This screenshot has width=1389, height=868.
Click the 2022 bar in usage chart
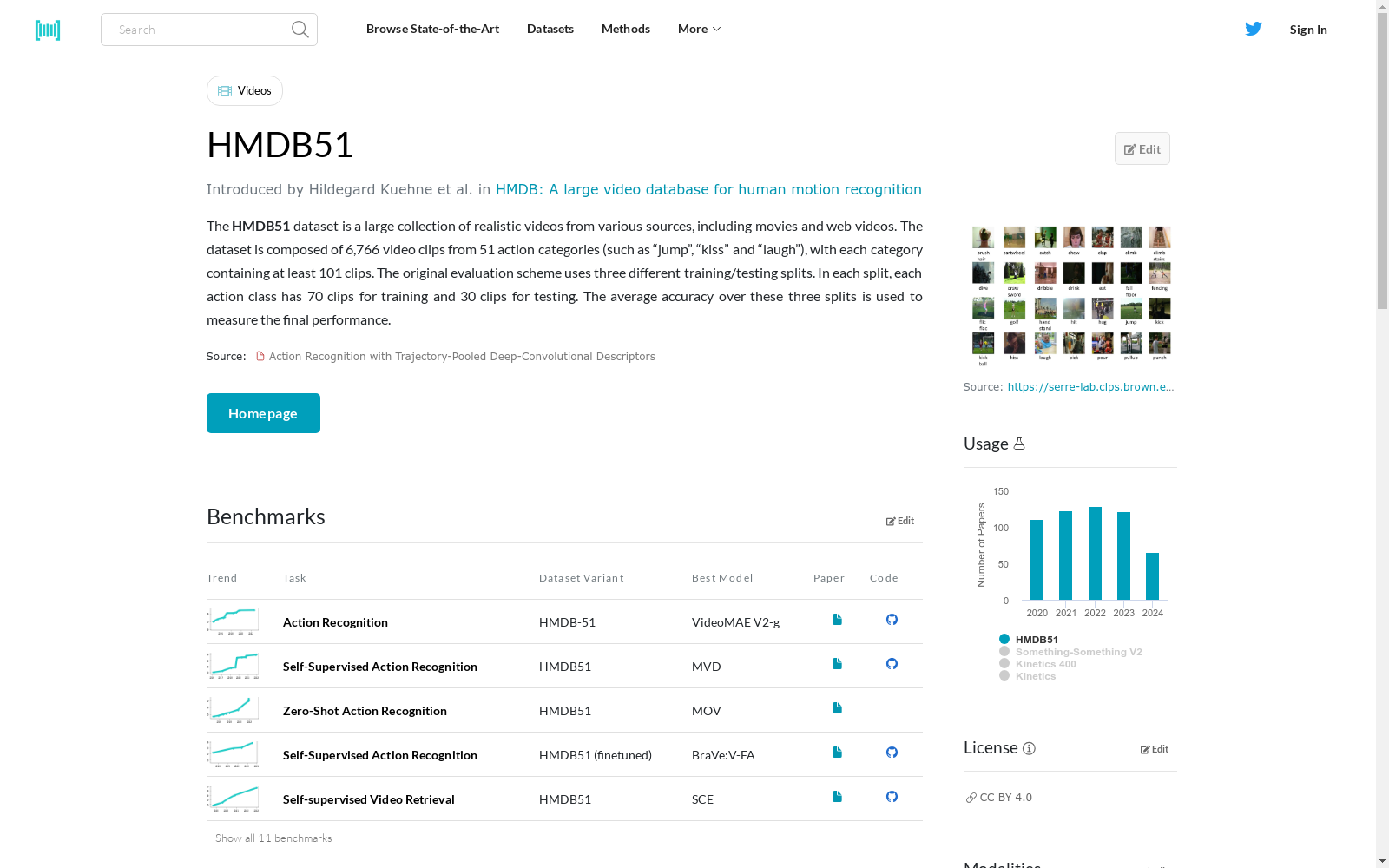pyautogui.click(x=1095, y=554)
